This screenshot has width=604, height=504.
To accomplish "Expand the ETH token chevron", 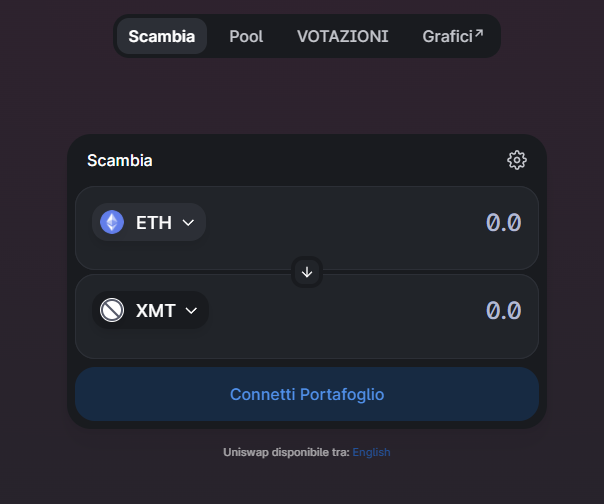I will [x=188, y=223].
